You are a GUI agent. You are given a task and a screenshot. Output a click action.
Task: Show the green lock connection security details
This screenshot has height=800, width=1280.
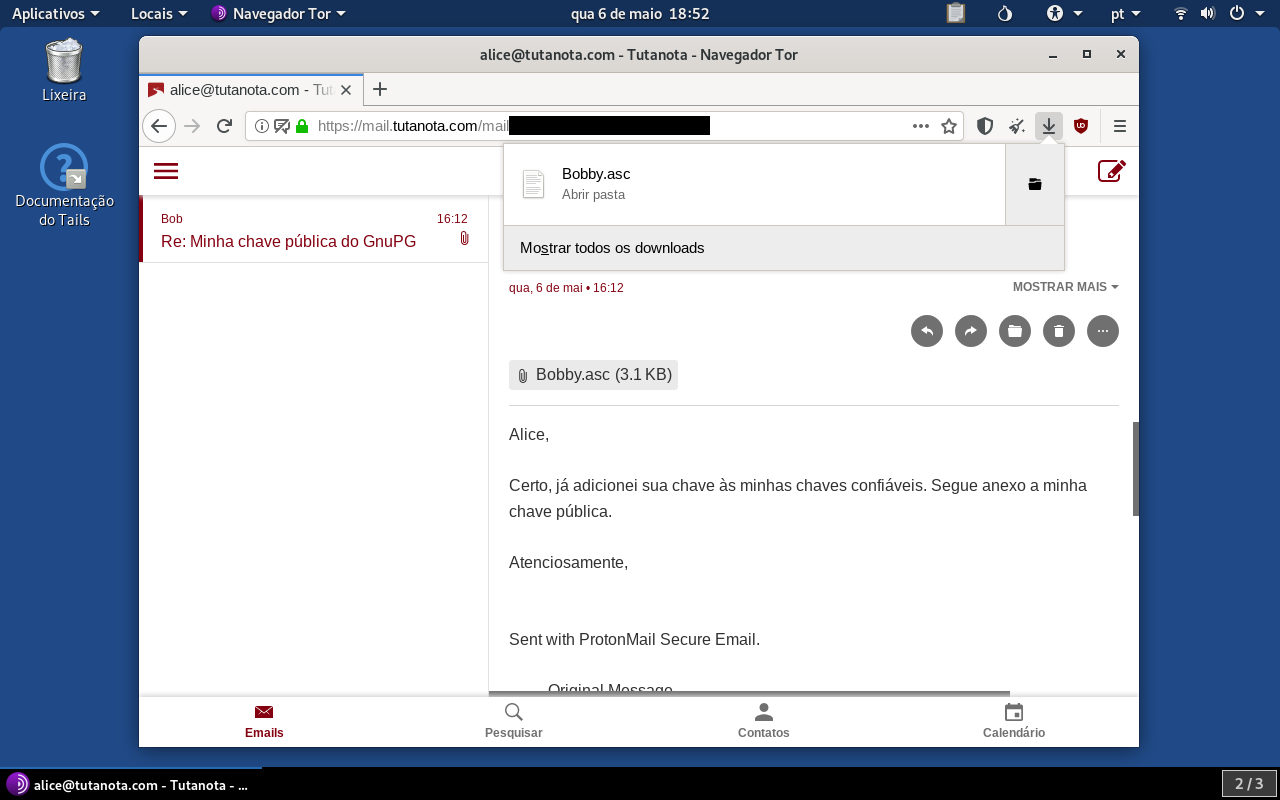click(302, 126)
